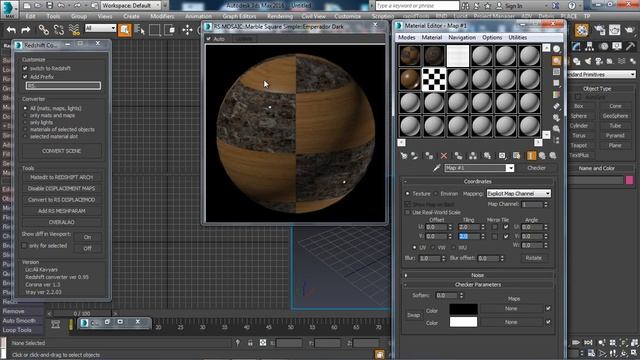Click the pink object color swatch

coord(630,180)
